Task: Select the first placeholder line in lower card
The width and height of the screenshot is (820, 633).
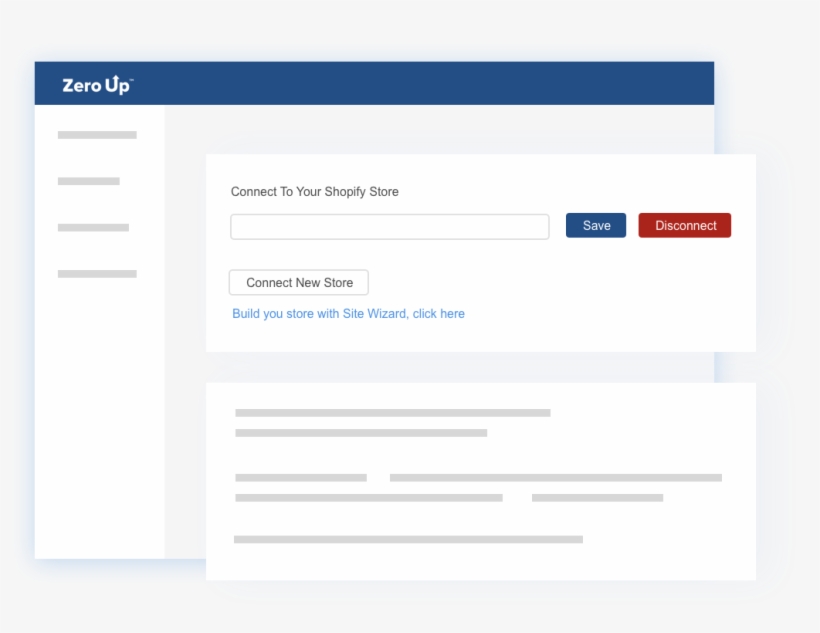Action: pyautogui.click(x=390, y=411)
